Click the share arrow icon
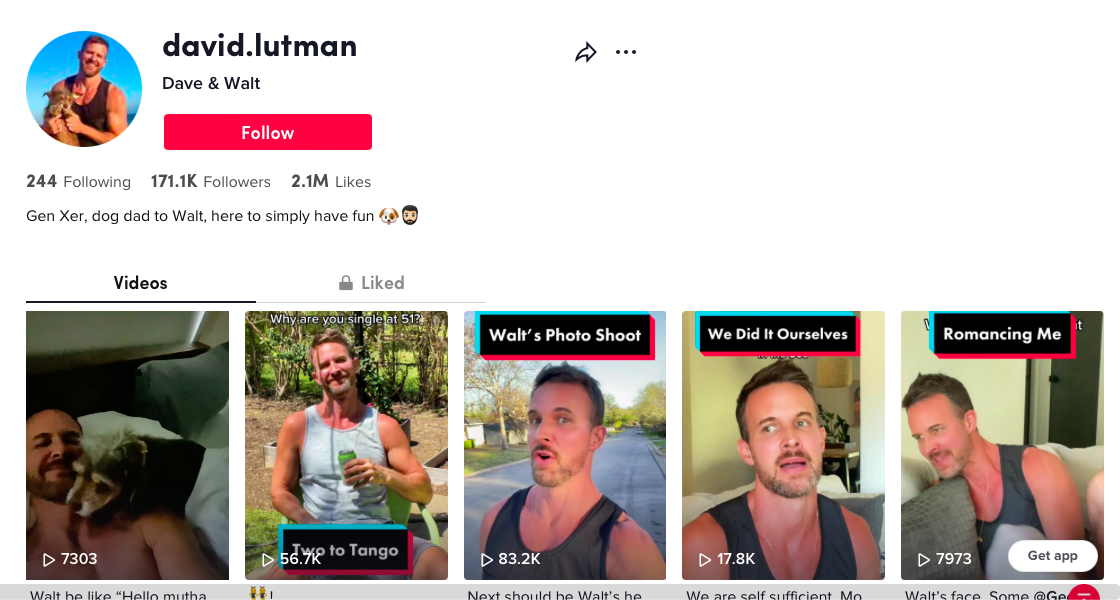 586,52
